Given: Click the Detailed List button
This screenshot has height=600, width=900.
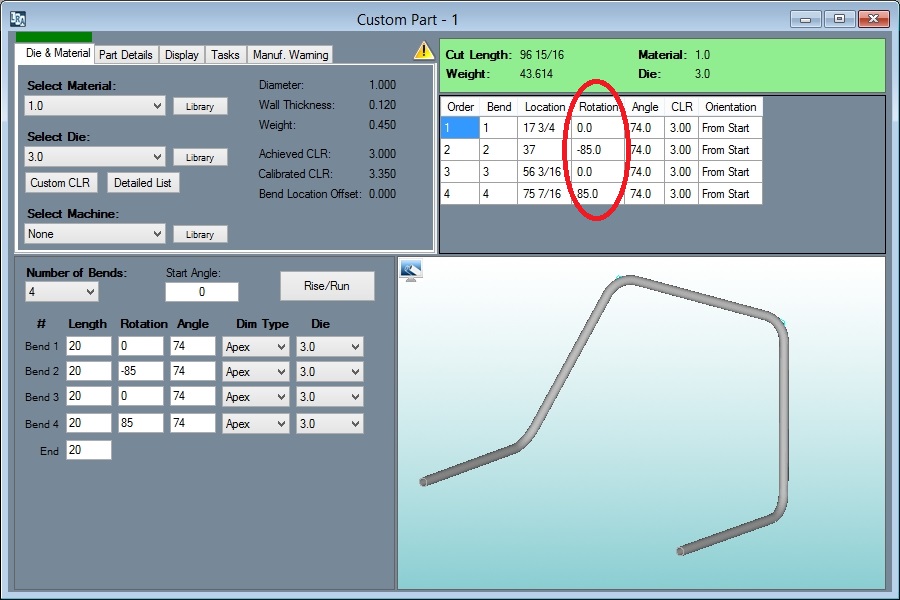Looking at the screenshot, I should [143, 183].
